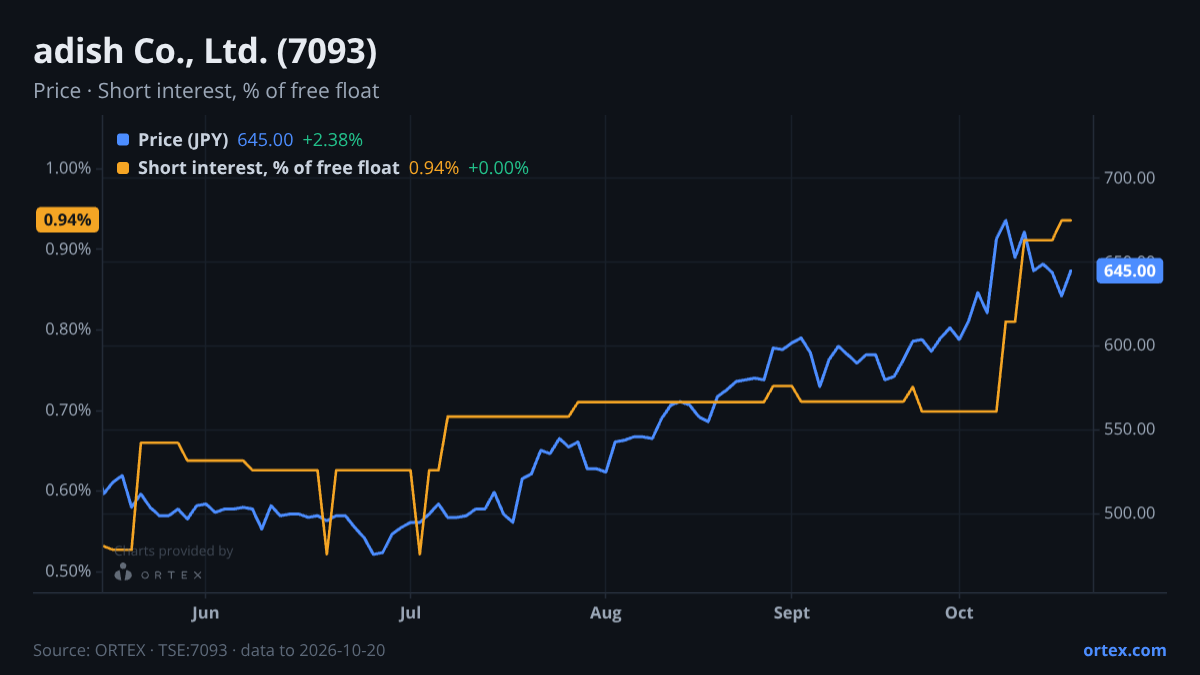Click the +0.00% short interest change value

498,168
